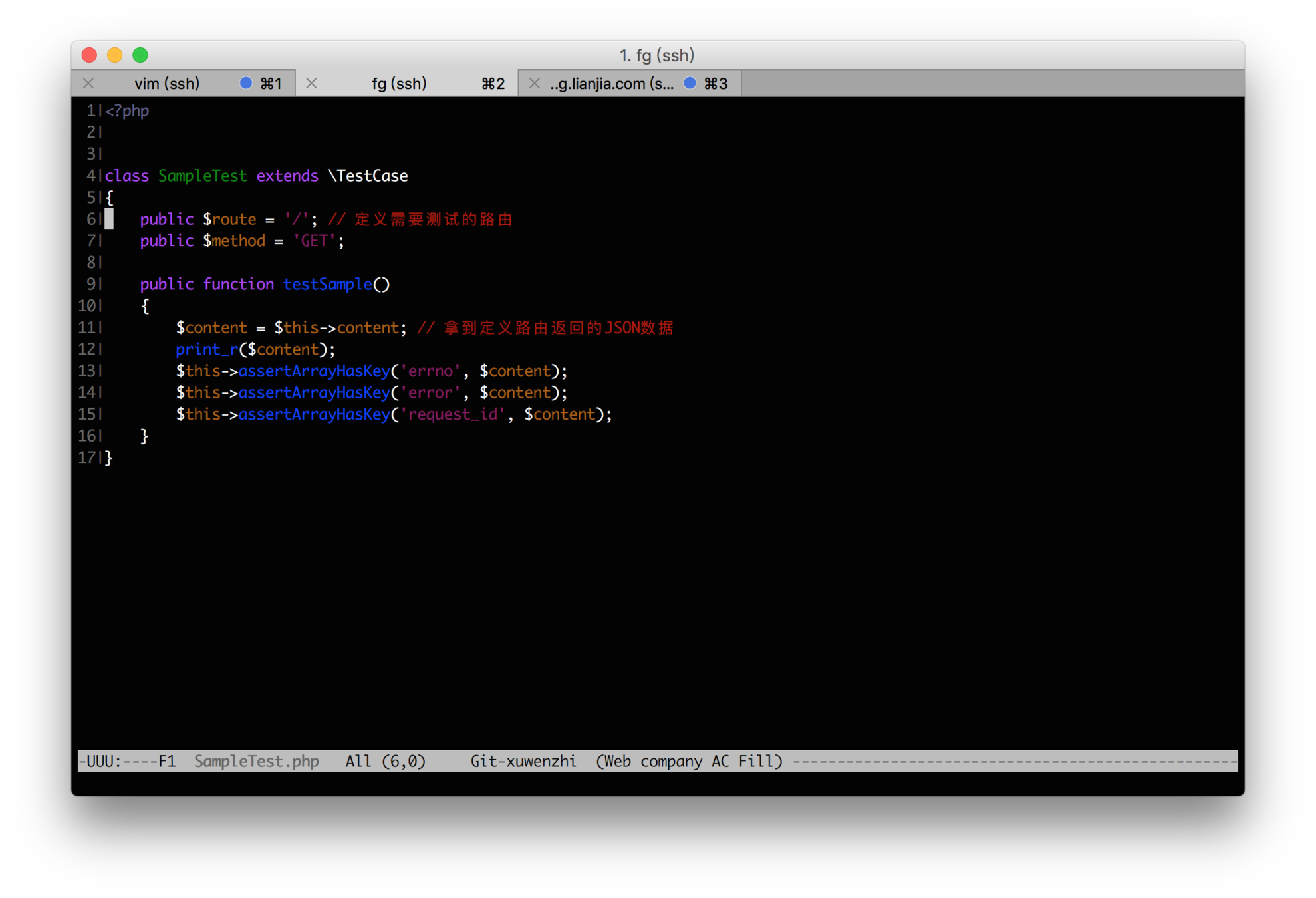Click blue activity dot on lianjia tab
This screenshot has width=1316, height=898.
(690, 83)
